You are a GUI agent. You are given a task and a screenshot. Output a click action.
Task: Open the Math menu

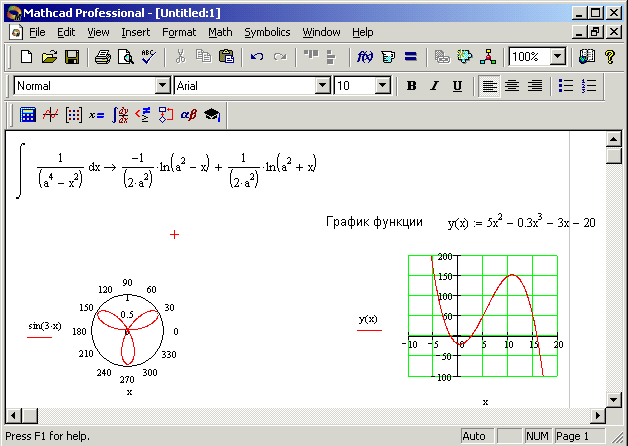pyautogui.click(x=220, y=32)
